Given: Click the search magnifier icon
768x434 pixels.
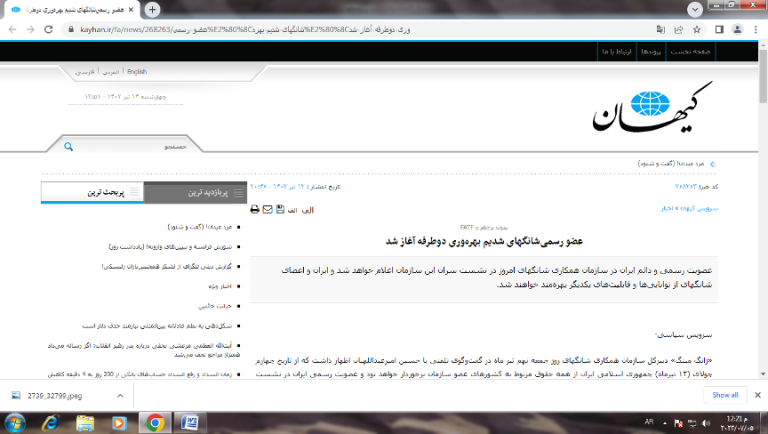Looking at the screenshot, I should pyautogui.click(x=68, y=146).
